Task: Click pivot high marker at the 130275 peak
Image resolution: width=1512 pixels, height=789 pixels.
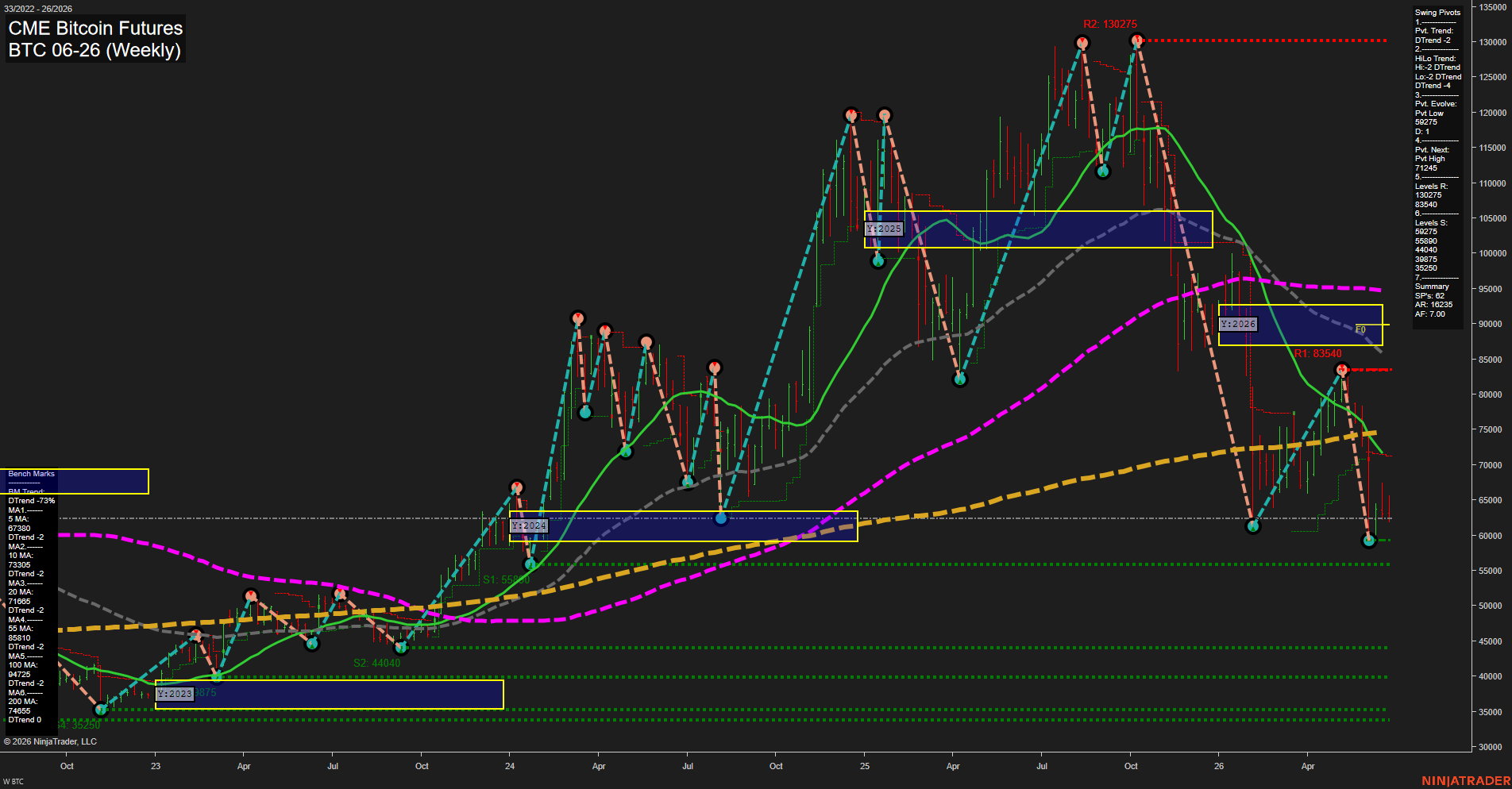Action: pos(1136,40)
